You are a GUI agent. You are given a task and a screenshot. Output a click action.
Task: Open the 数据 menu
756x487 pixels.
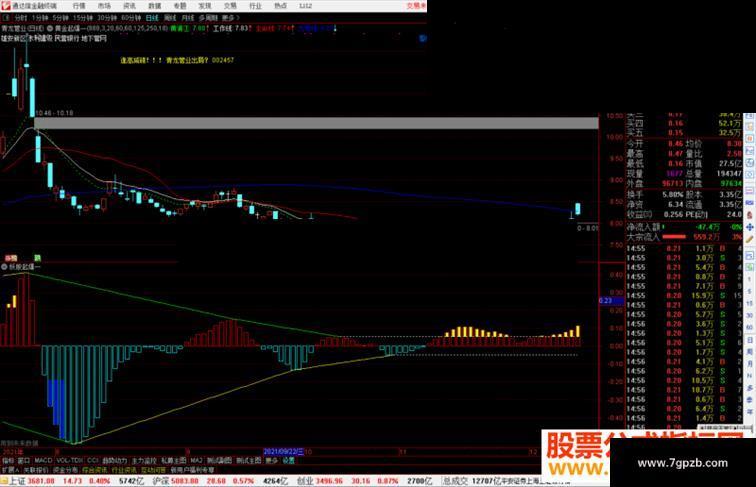pos(154,6)
